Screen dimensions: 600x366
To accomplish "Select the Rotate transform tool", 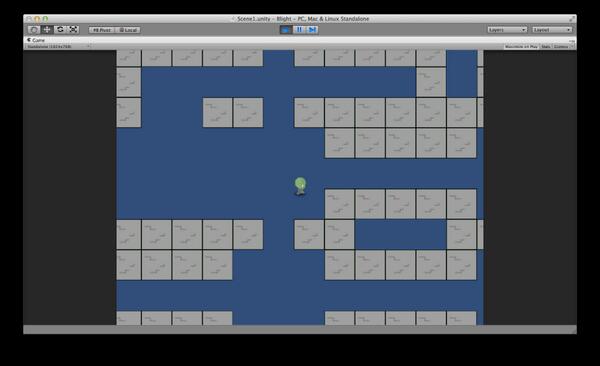I will 60,29.
